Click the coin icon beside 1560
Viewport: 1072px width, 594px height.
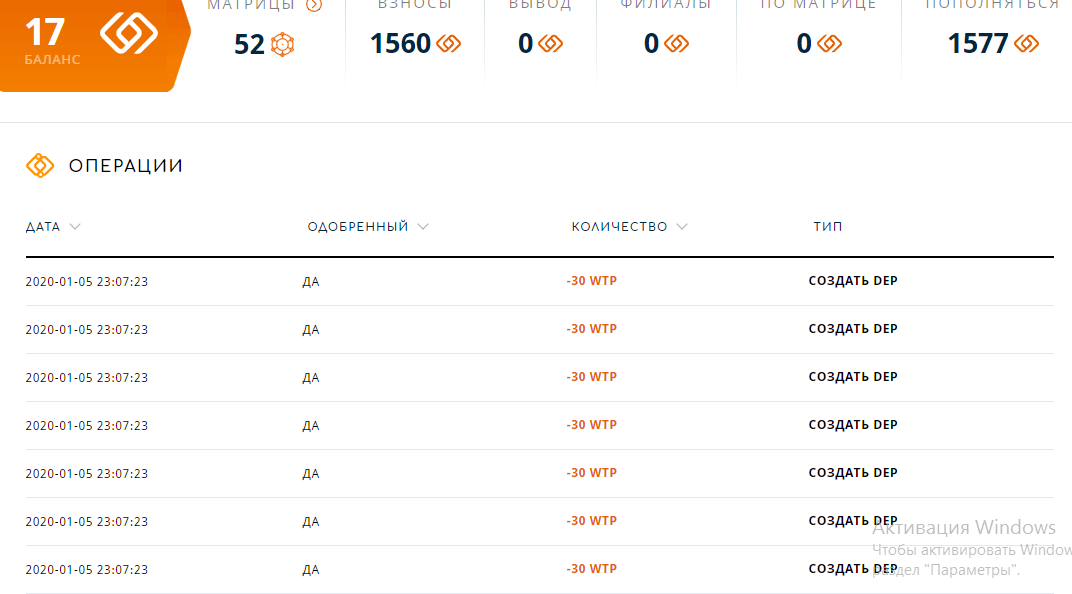448,44
